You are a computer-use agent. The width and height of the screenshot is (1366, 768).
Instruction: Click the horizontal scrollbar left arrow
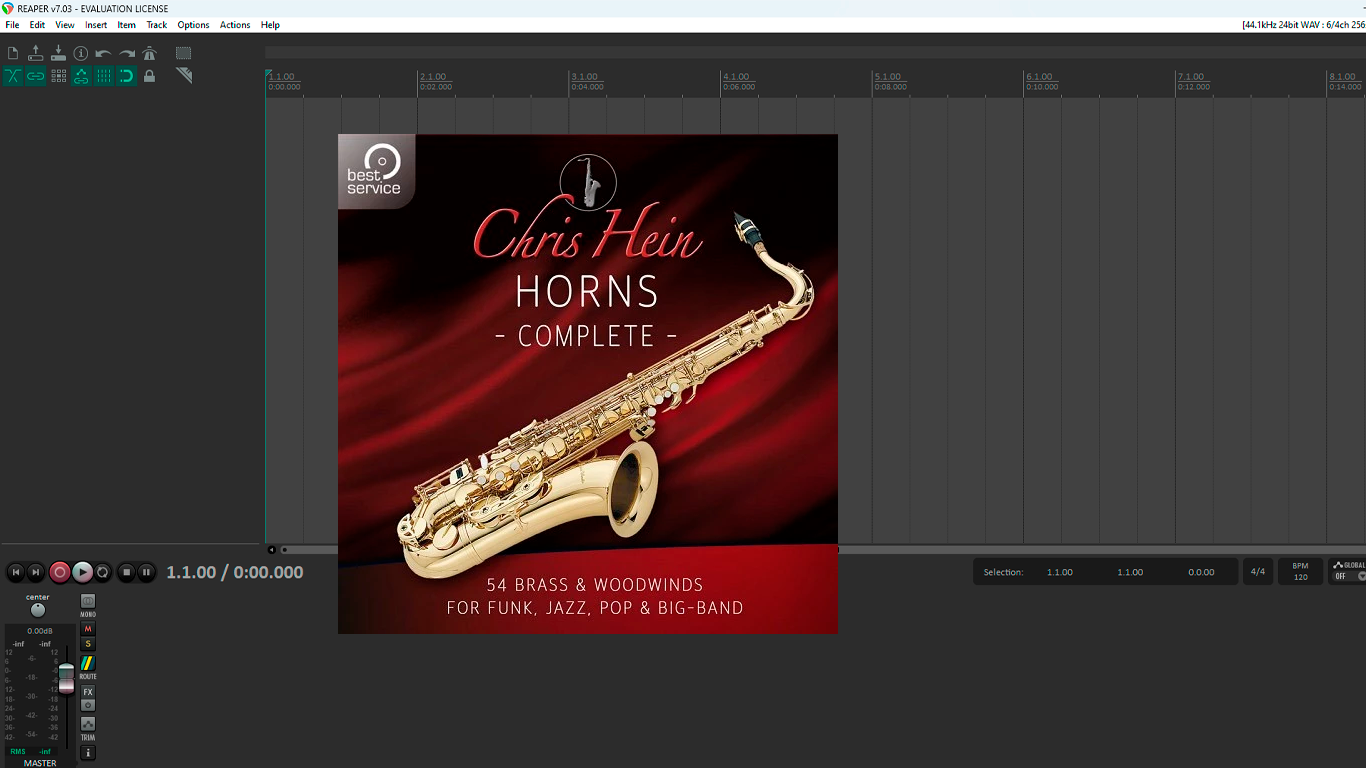click(x=271, y=549)
